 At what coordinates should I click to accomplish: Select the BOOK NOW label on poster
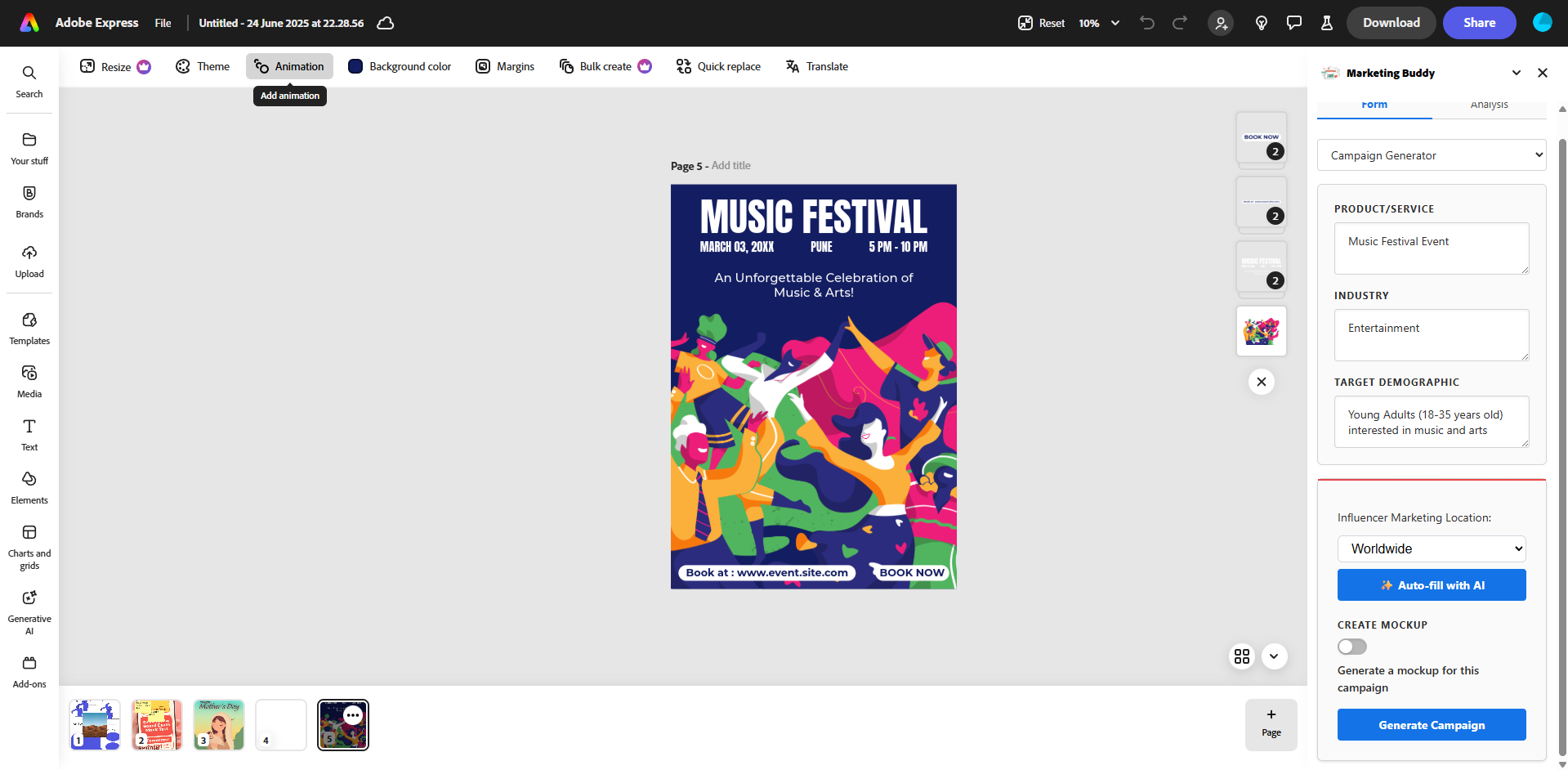(911, 573)
